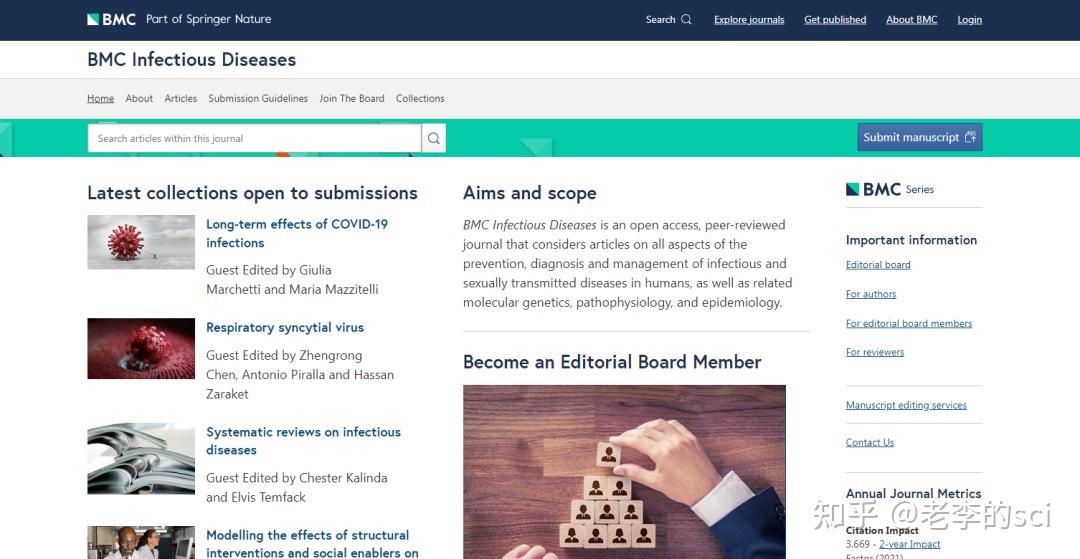Open the Editorial board sidebar link
The image size is (1080, 559).
click(x=878, y=265)
